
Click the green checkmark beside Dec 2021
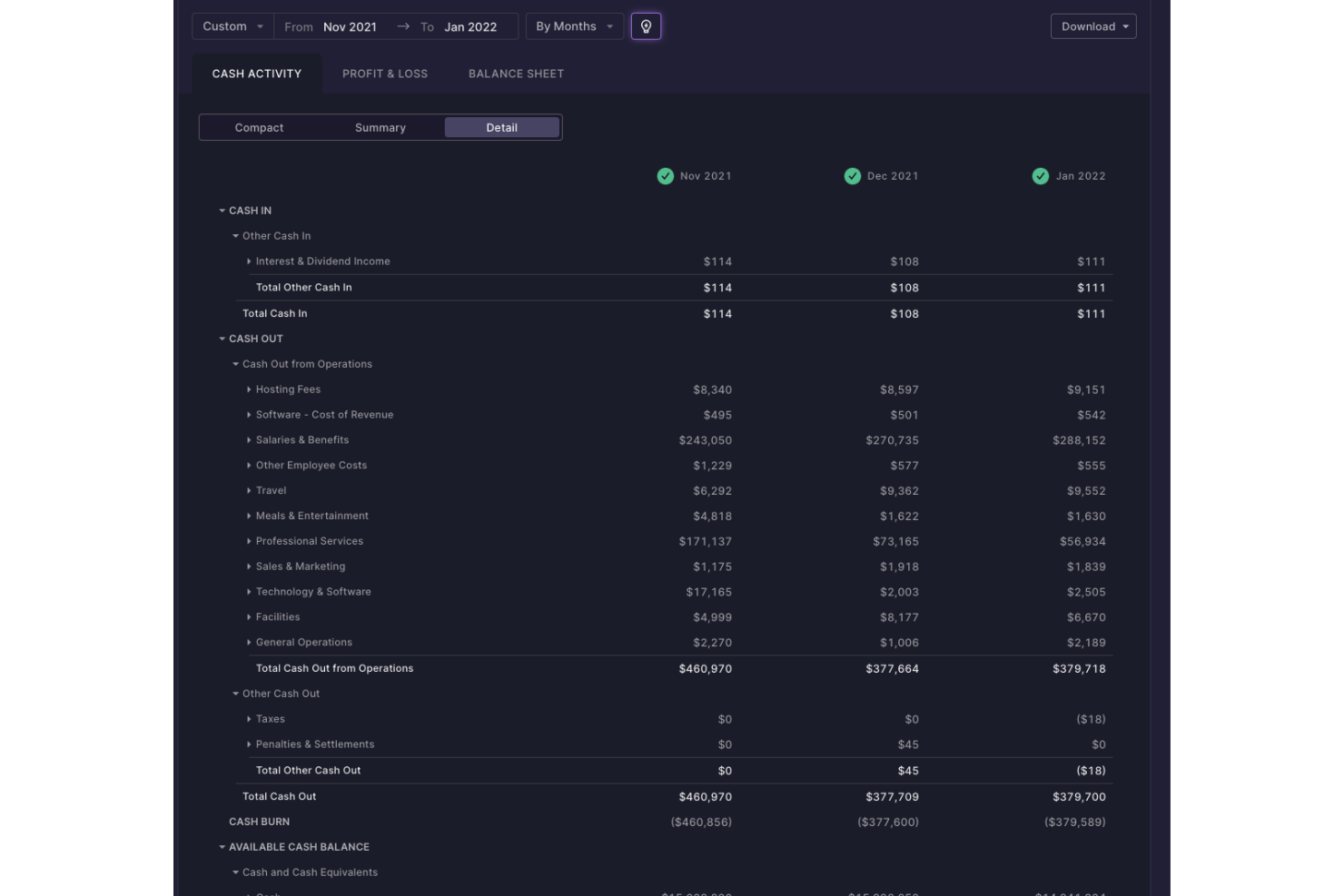[853, 176]
